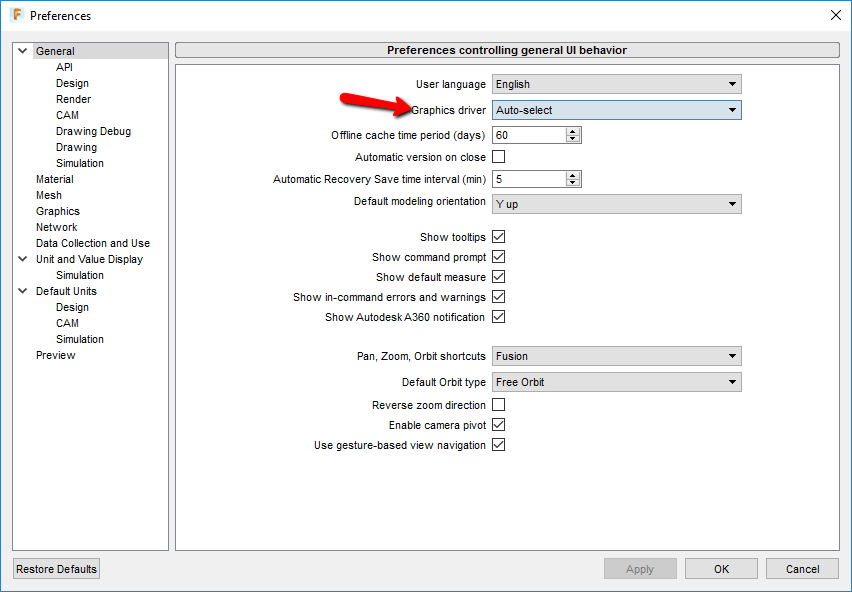Enable Reverse zoom direction
Viewport: 852px width, 592px height.
click(498, 405)
